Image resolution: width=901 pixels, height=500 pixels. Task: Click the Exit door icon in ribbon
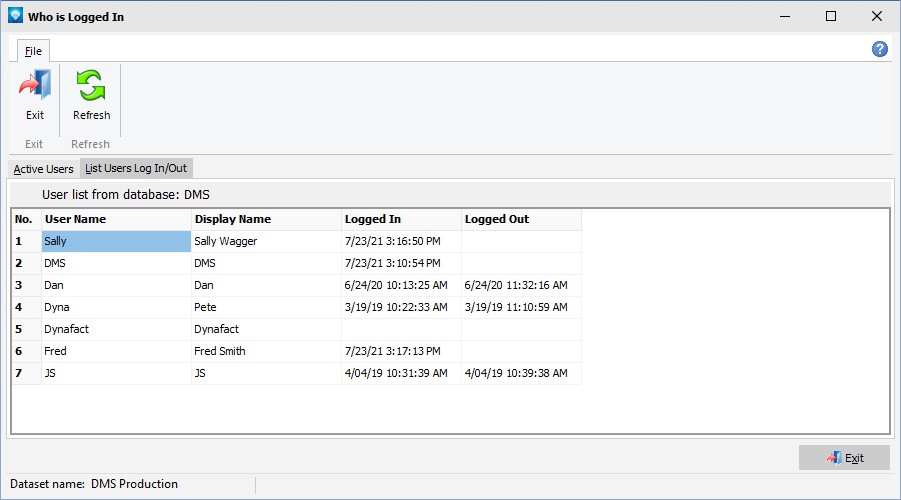[x=34, y=85]
